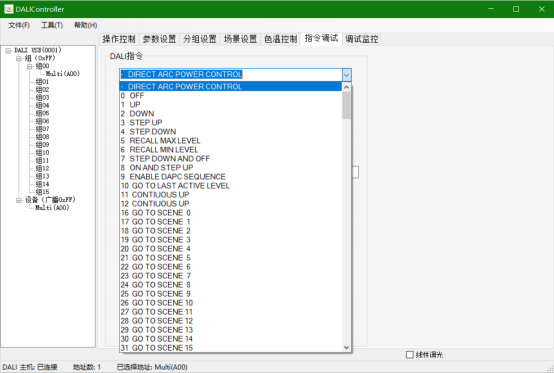Image resolution: width=554 pixels, height=373 pixels.
Task: Click the combo box DIRECT ARC POWER CONTROL field
Action: 231,75
